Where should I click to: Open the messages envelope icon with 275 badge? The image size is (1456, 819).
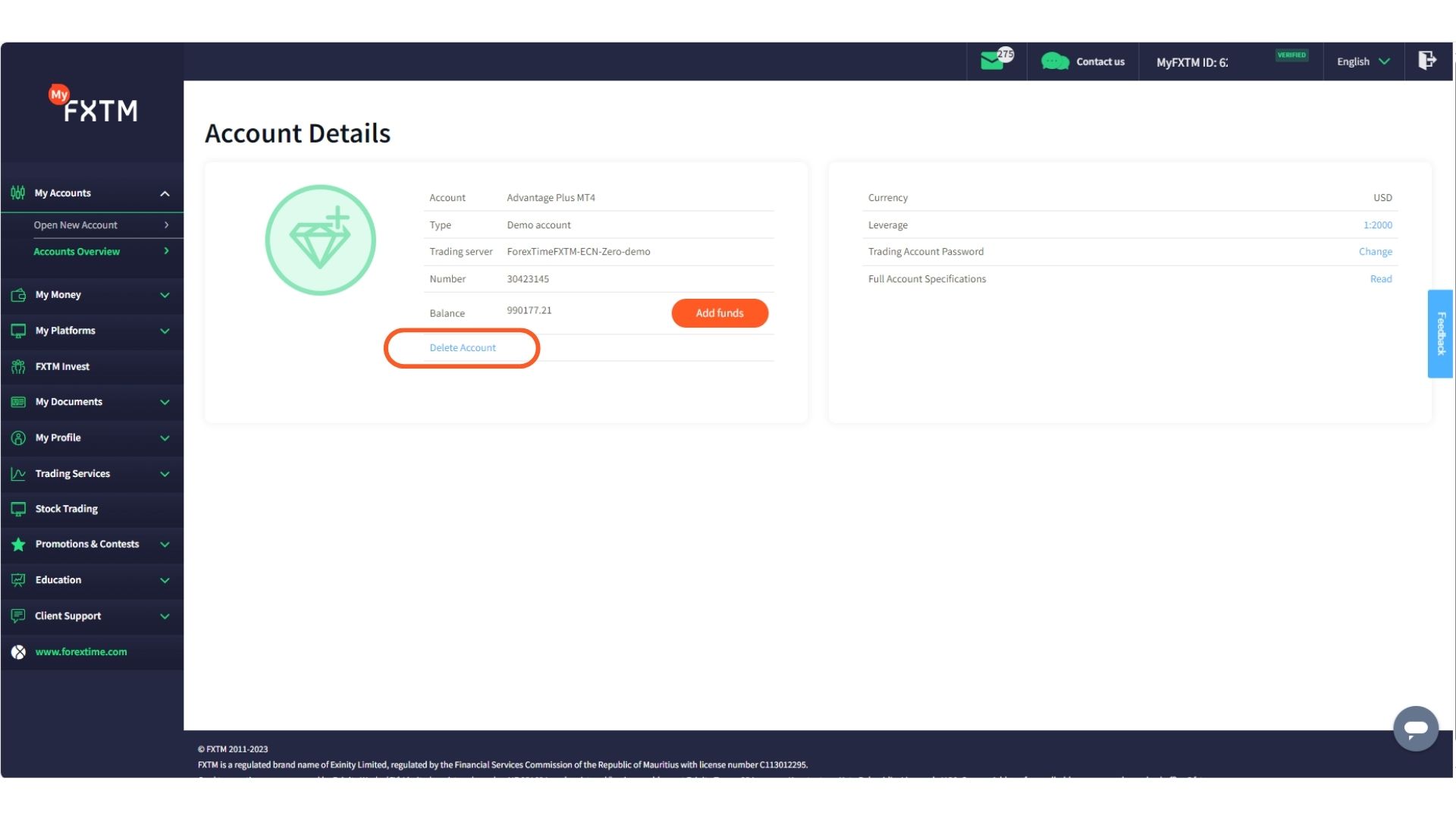996,59
